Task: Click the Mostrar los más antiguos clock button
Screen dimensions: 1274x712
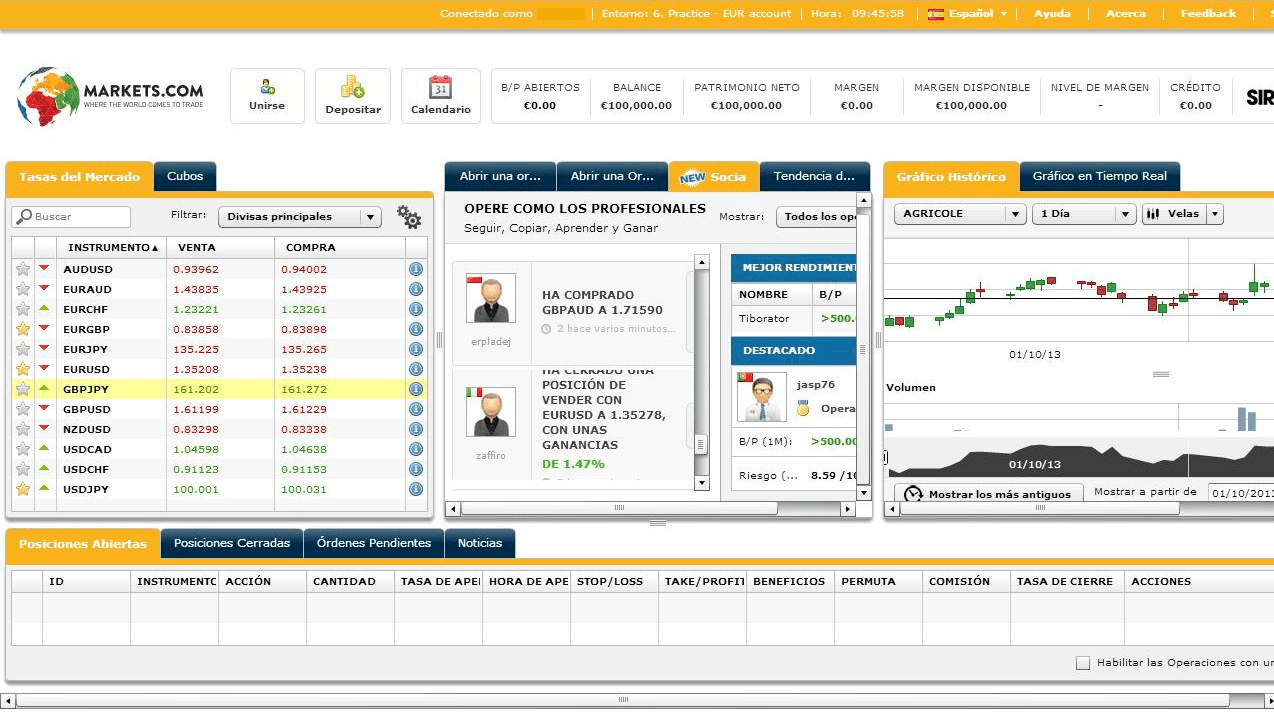Action: pos(988,494)
